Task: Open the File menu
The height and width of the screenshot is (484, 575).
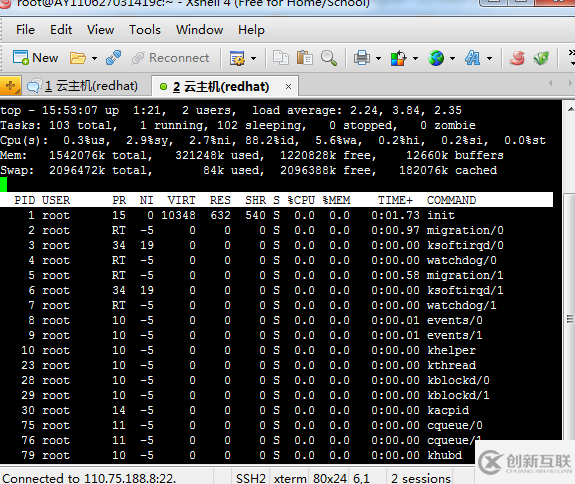Action: pyautogui.click(x=25, y=30)
